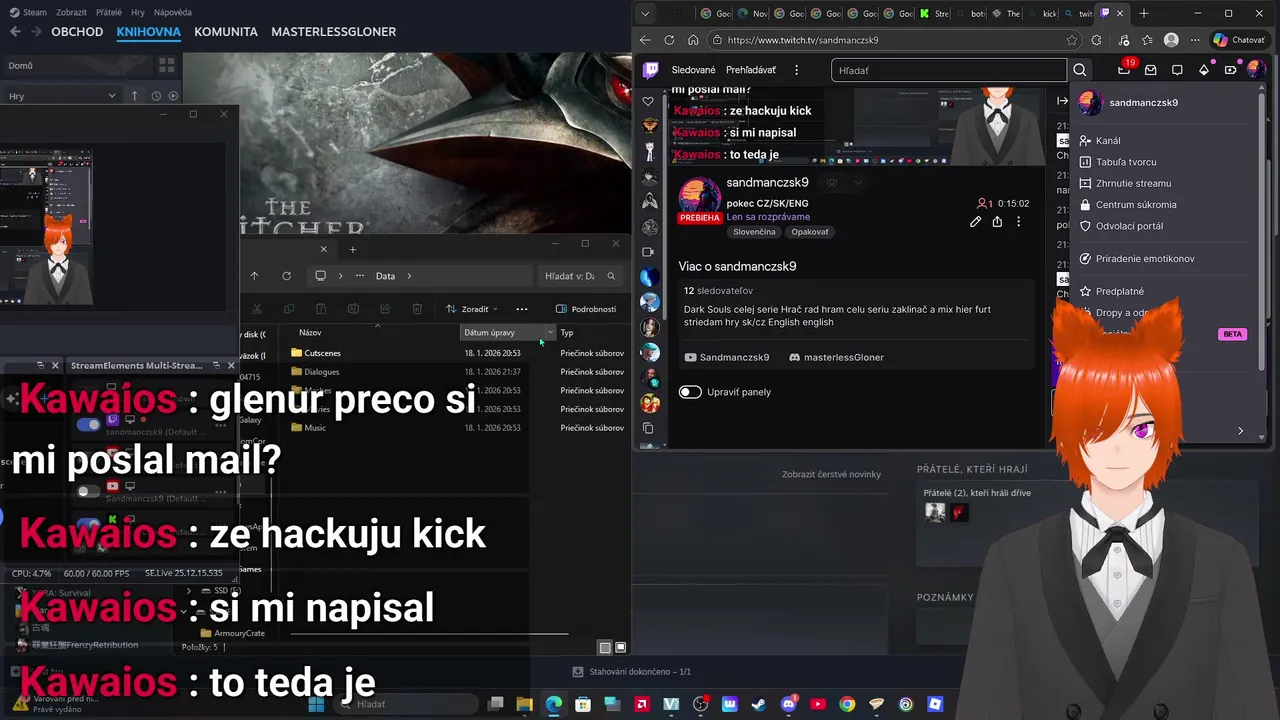The width and height of the screenshot is (1280, 720).
Task: Expand the chevron after Data in the address bar
Action: 409,276
